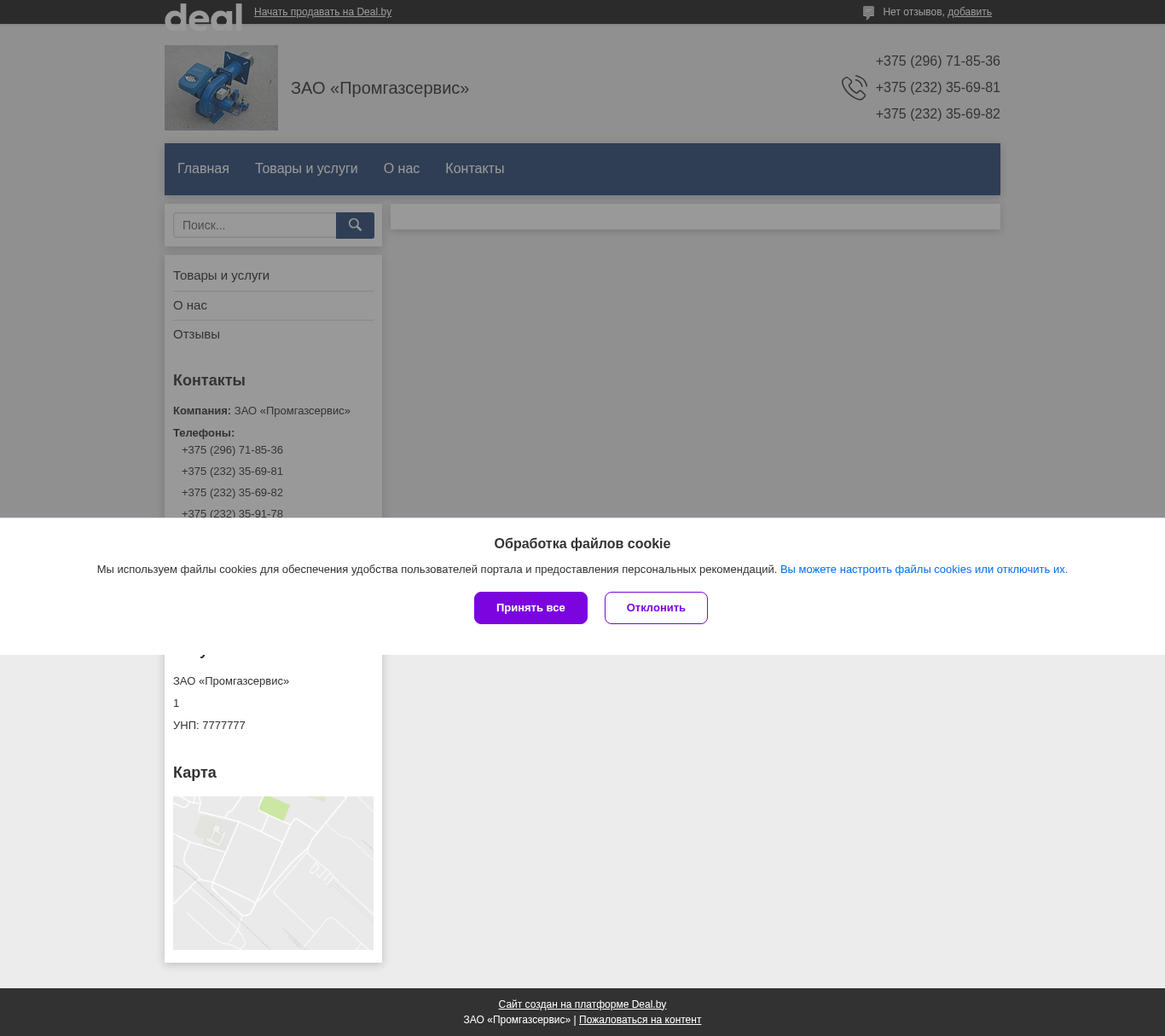The height and width of the screenshot is (1036, 1165).
Task: Select Отзывы in sidebar menu
Action: click(196, 334)
